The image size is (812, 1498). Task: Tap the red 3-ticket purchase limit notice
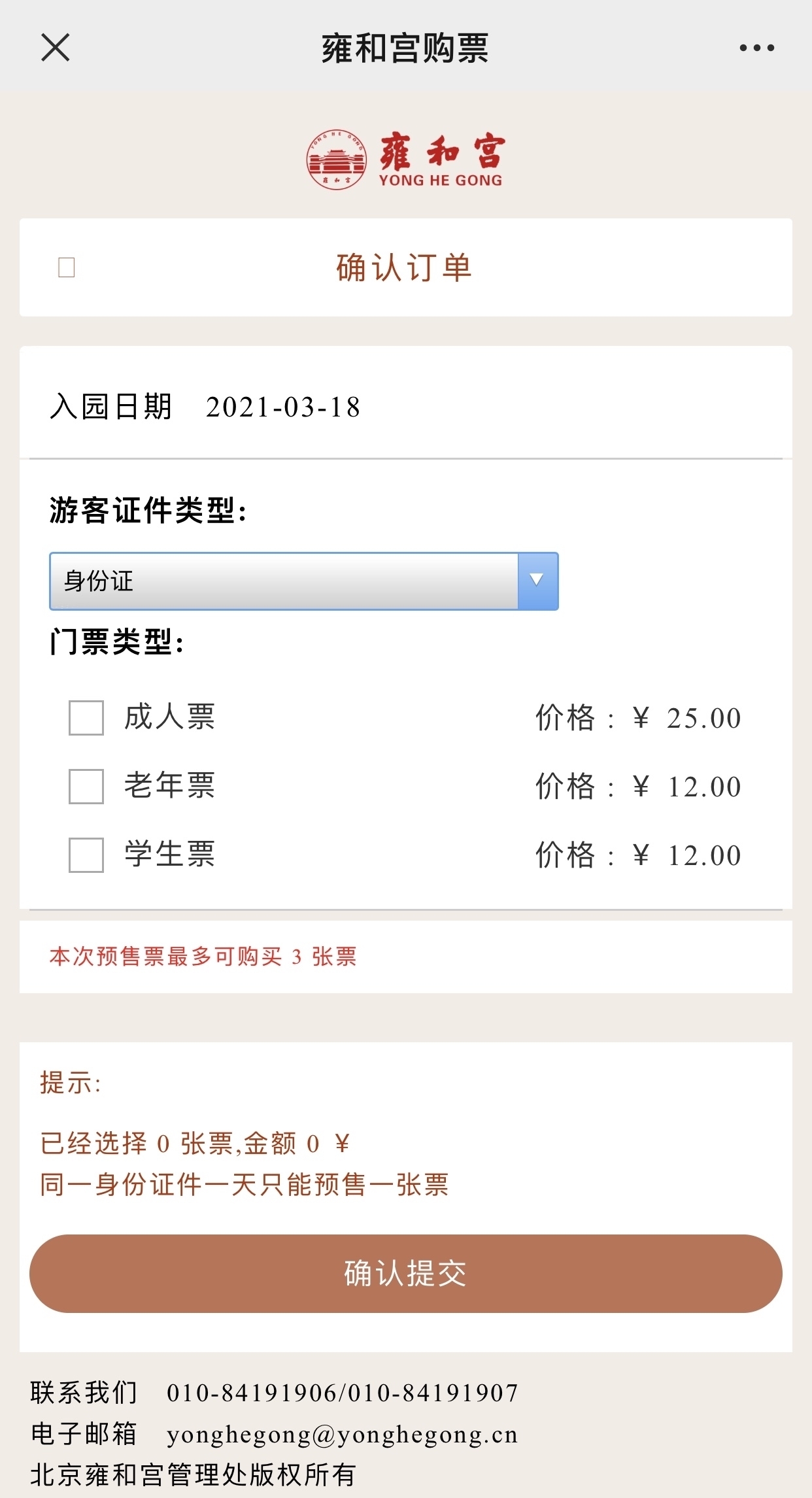click(x=203, y=957)
